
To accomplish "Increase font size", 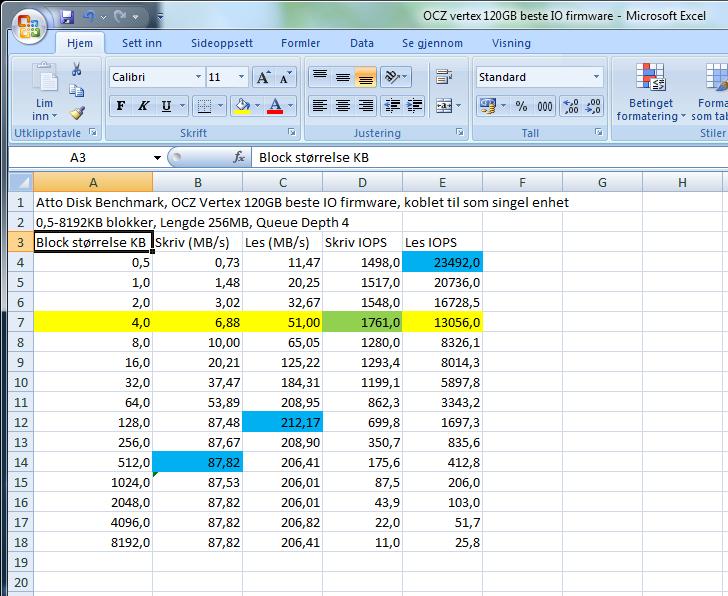I will point(264,78).
